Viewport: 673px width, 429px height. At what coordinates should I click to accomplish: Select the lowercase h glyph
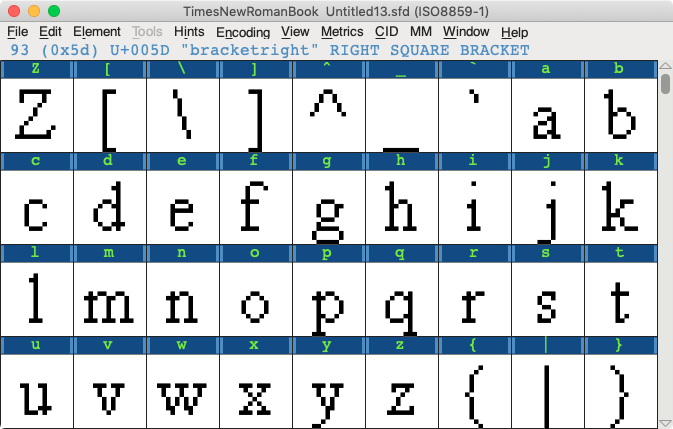(x=402, y=207)
